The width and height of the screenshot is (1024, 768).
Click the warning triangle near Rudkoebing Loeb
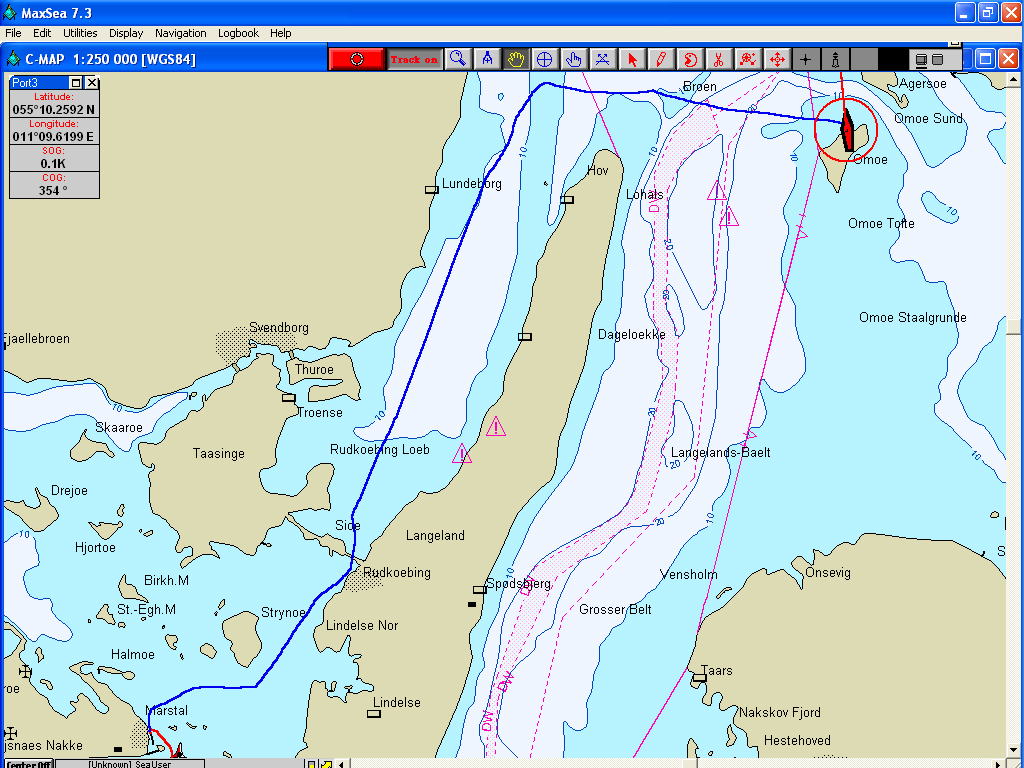click(x=461, y=454)
